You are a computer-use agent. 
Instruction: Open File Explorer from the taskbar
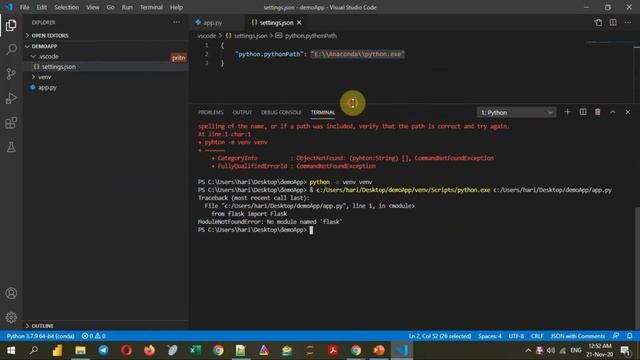click(80, 350)
